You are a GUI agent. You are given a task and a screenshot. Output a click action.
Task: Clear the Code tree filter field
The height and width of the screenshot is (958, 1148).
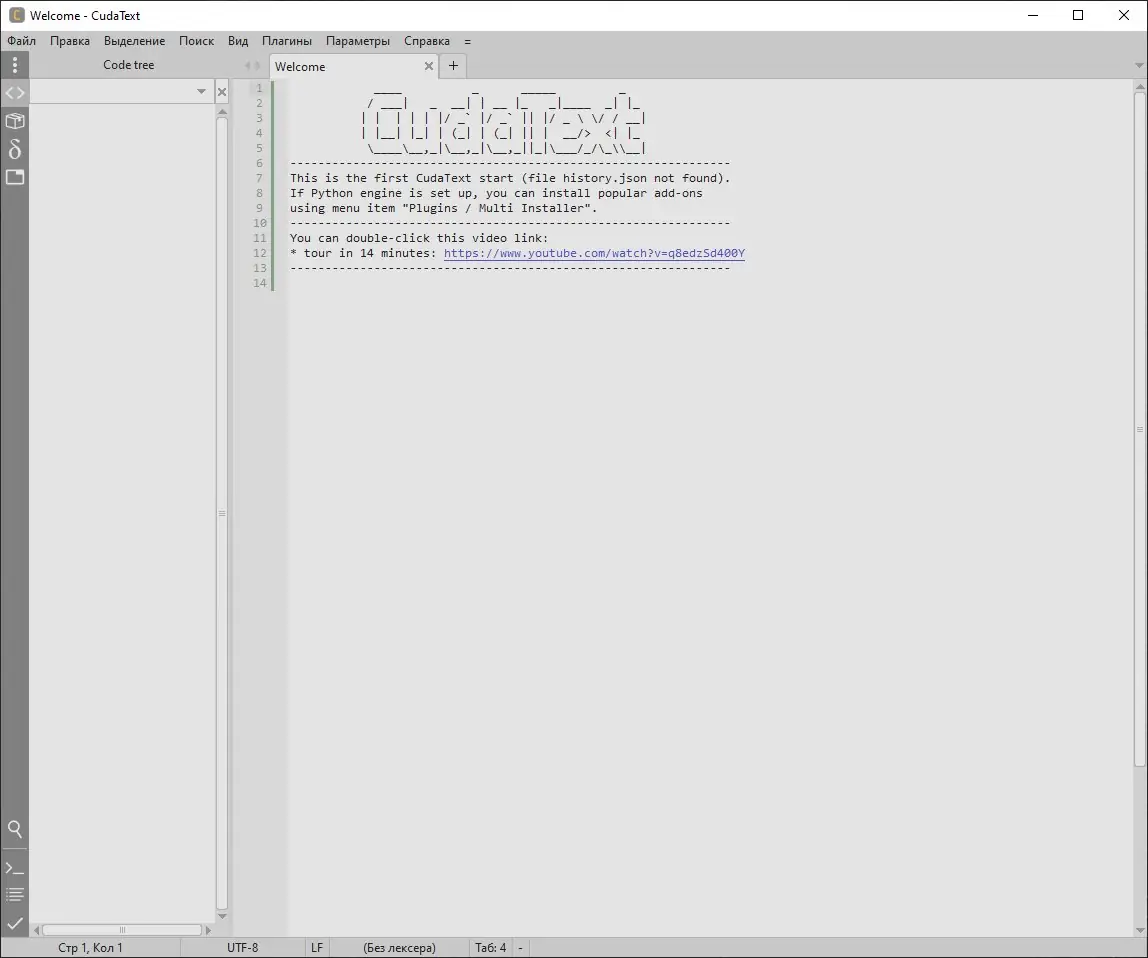click(222, 92)
